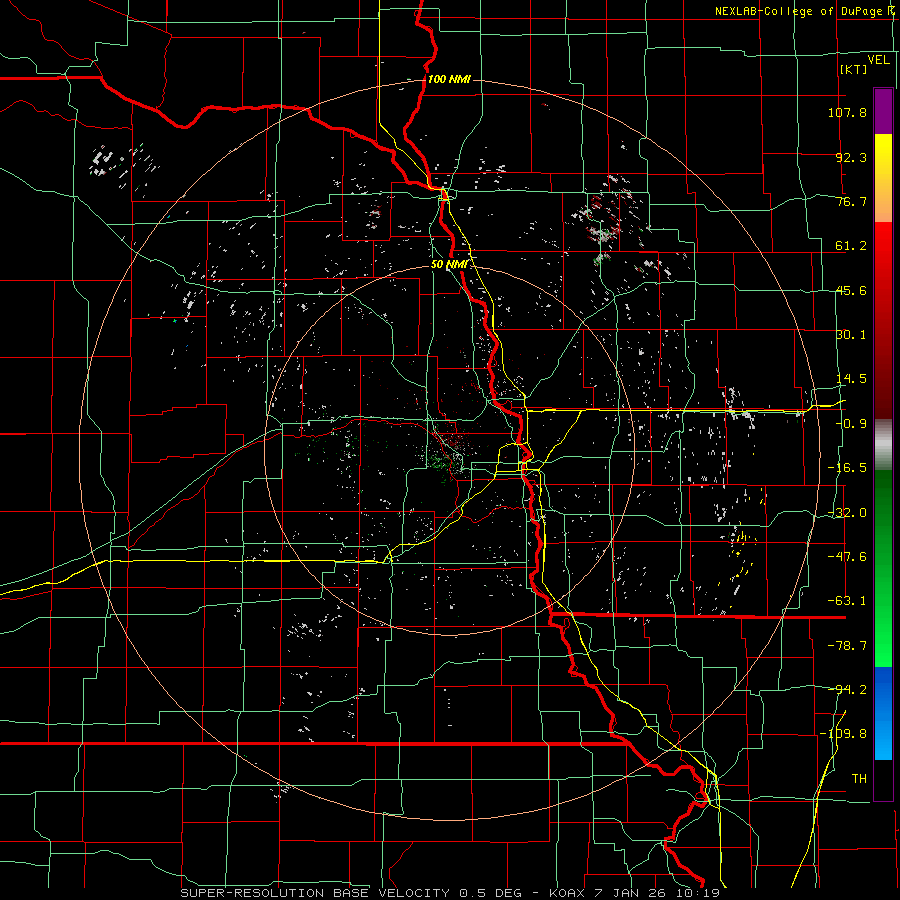Click the 30.1 velocity scale value

point(851,335)
